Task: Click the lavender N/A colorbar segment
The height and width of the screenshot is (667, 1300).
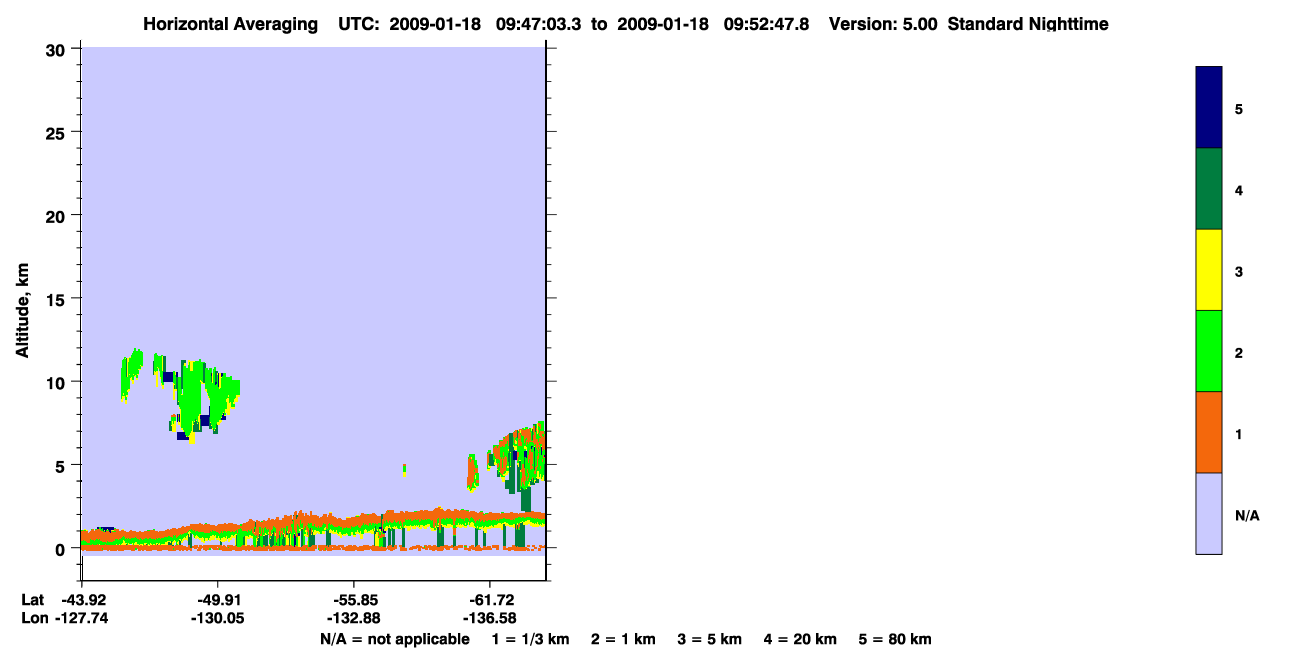Action: point(1209,513)
